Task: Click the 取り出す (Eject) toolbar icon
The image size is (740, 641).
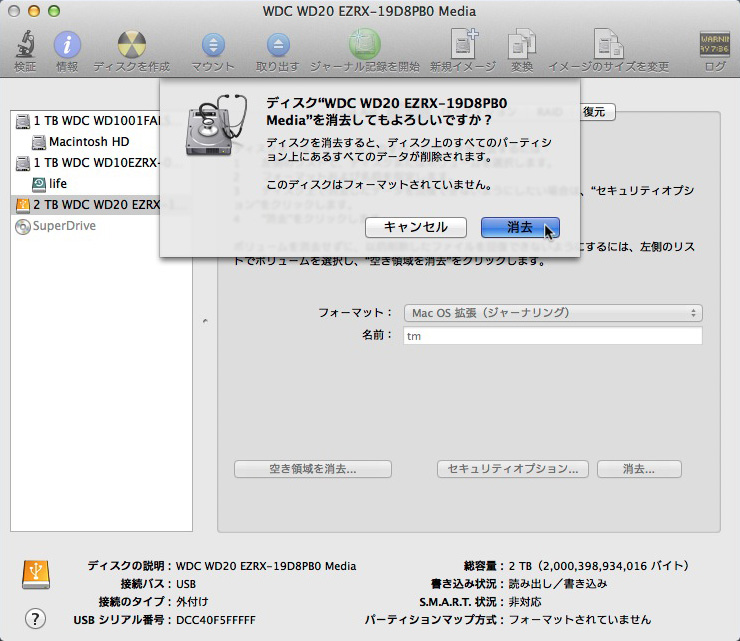Action: coord(277,45)
